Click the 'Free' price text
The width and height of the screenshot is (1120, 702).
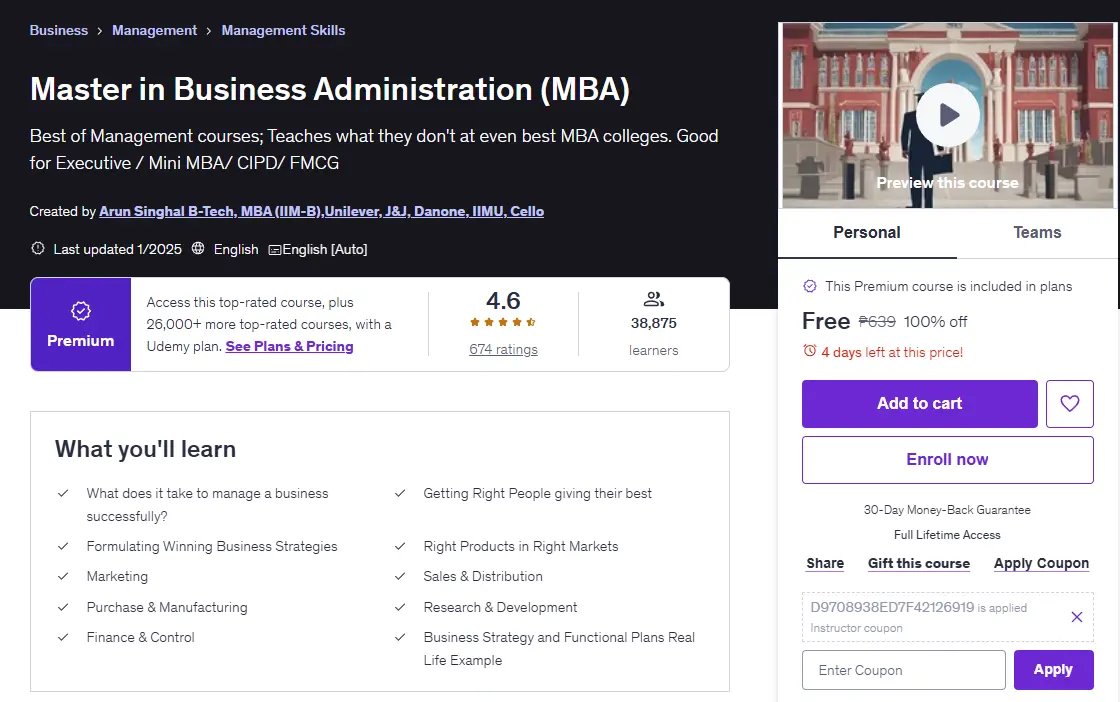pyautogui.click(x=826, y=321)
